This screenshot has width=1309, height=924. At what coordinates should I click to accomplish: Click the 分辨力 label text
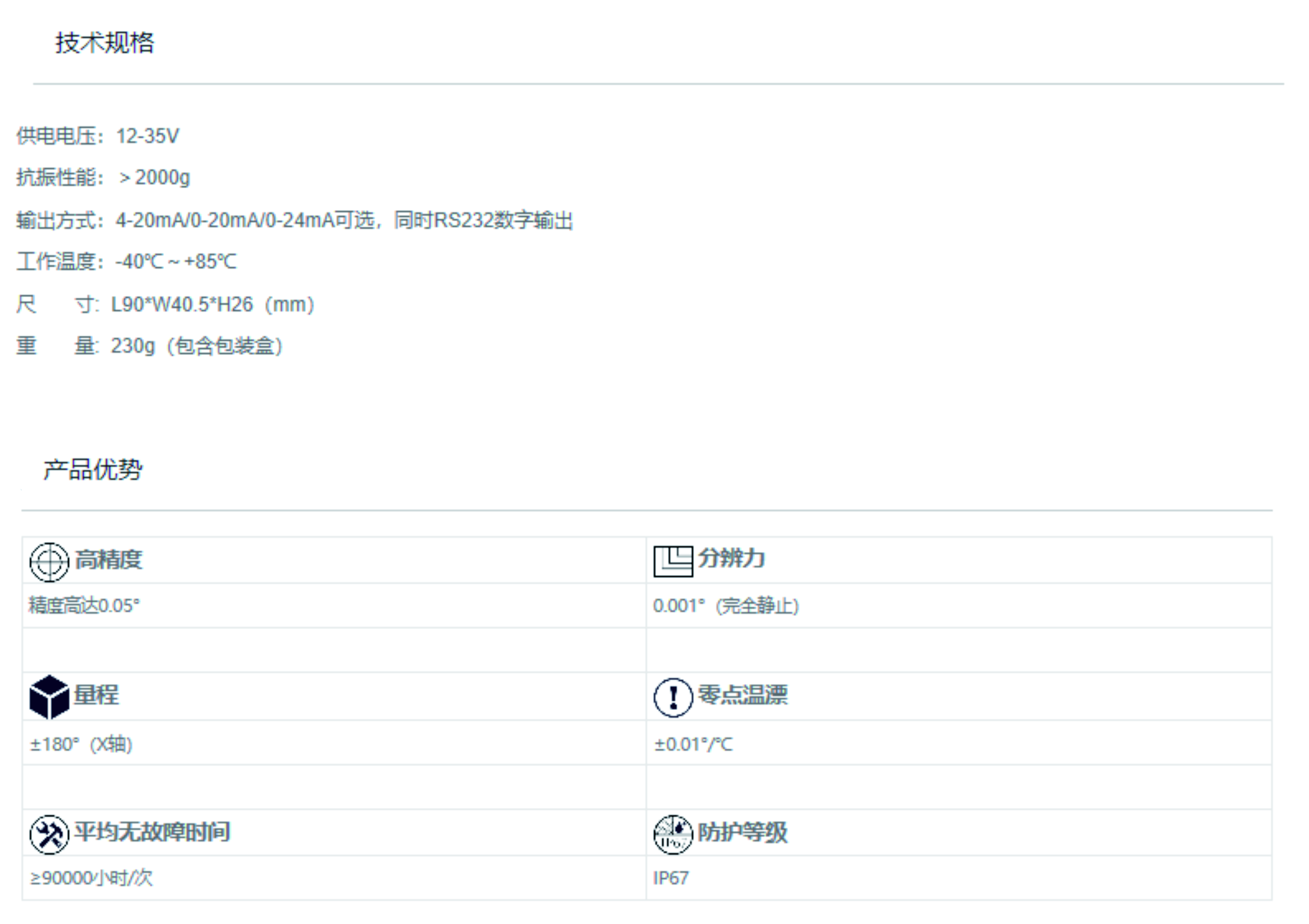point(731,557)
